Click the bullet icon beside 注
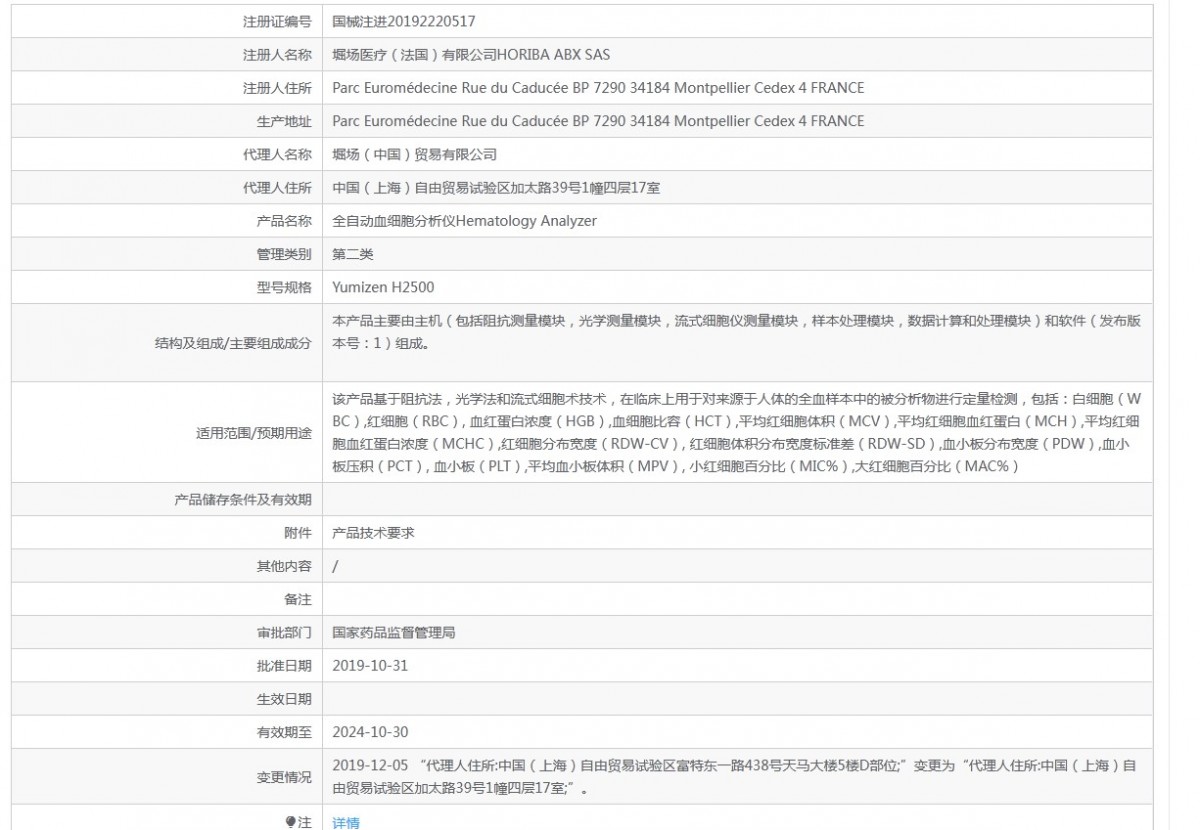This screenshot has height=830, width=1200. (290, 821)
